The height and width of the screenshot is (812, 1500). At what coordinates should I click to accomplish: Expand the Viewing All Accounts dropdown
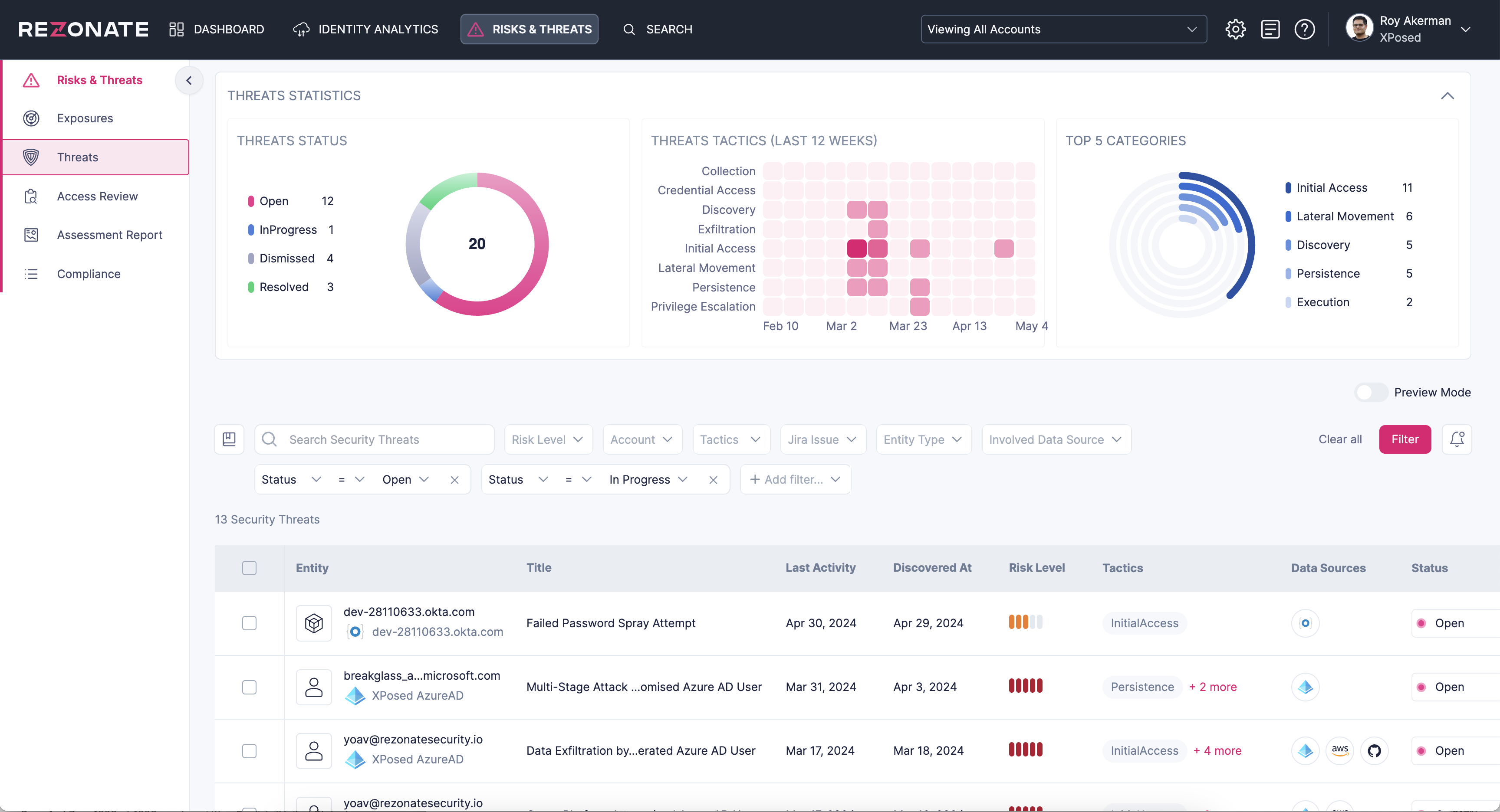[1063, 29]
